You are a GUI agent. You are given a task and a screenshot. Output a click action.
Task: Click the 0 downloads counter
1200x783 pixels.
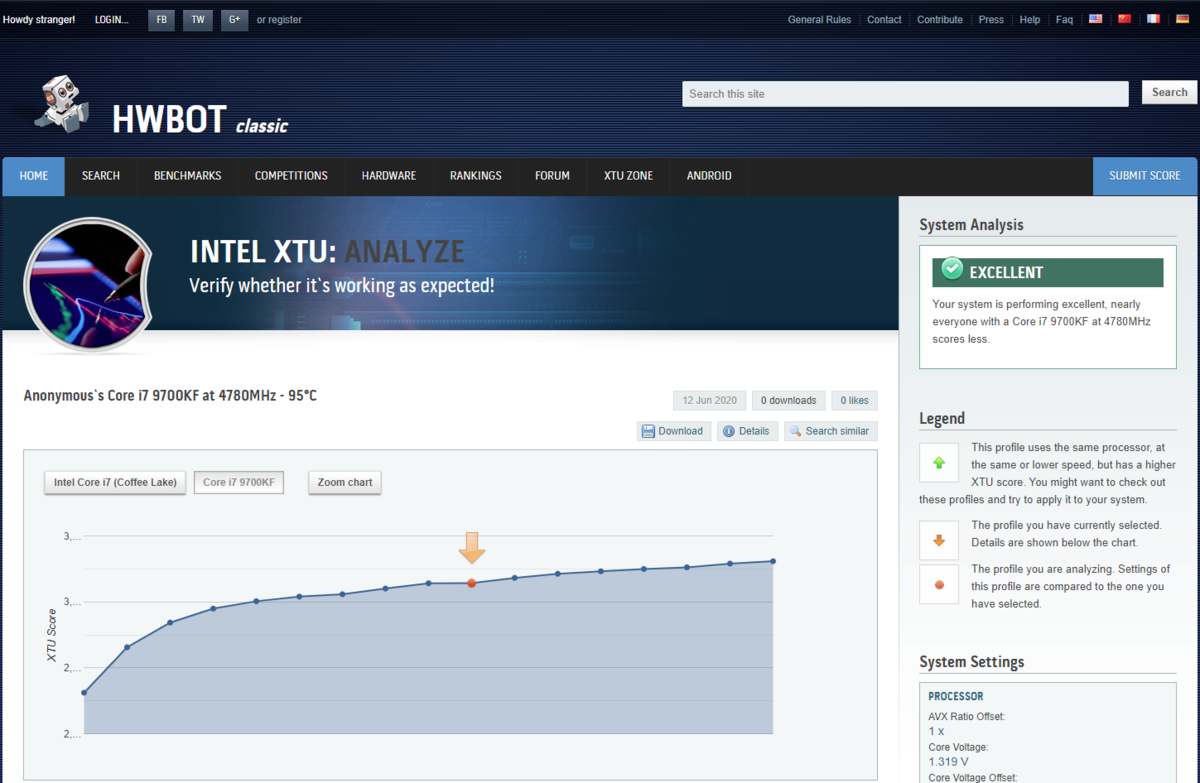pyautogui.click(x=789, y=400)
